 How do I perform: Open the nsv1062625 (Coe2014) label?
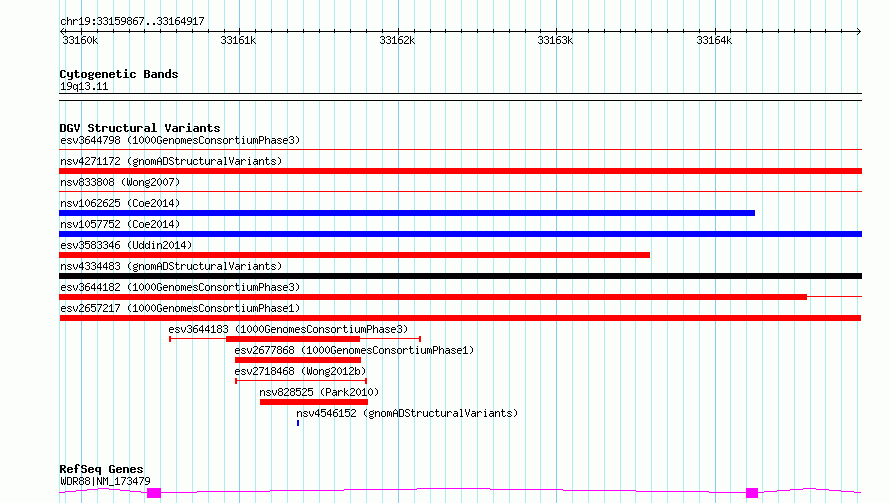point(120,203)
